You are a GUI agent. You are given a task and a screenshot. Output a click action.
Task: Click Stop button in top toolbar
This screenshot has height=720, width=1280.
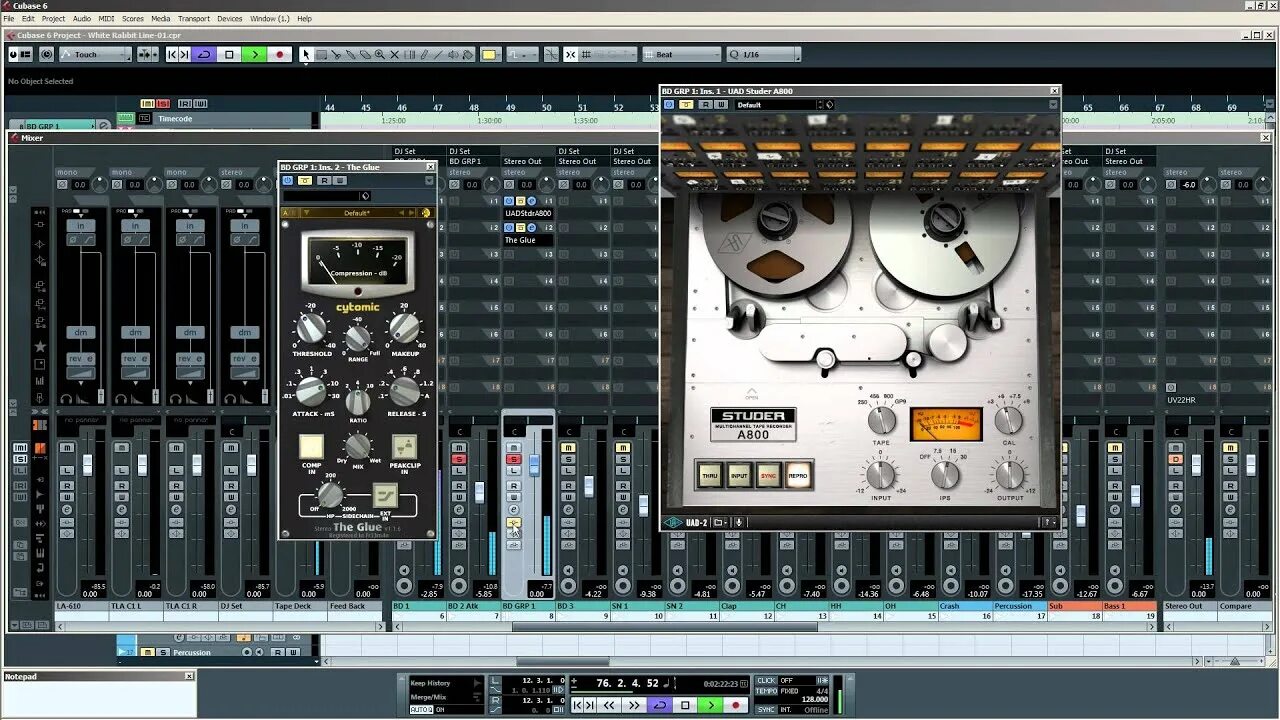click(230, 54)
